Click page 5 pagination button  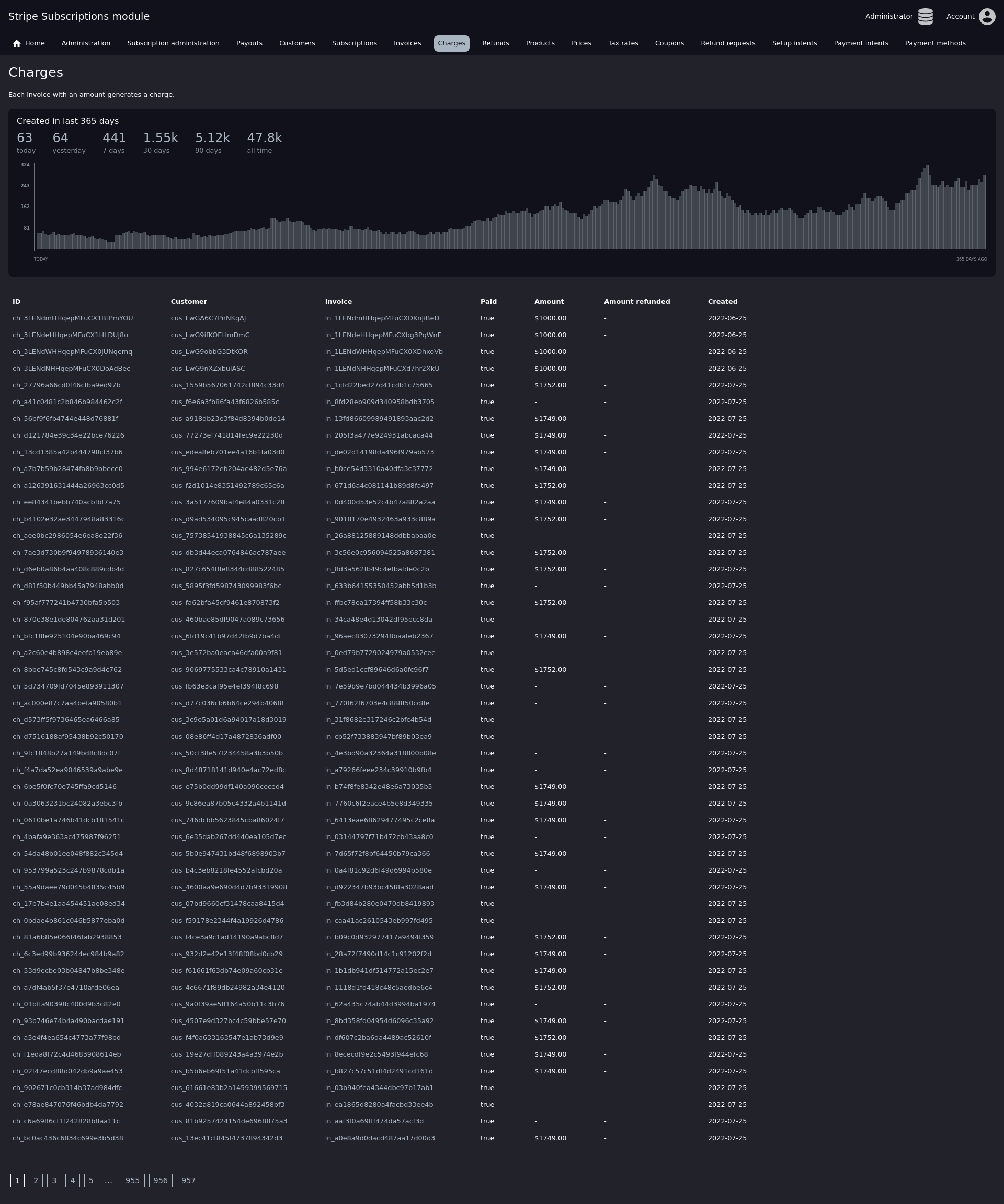coord(90,1180)
